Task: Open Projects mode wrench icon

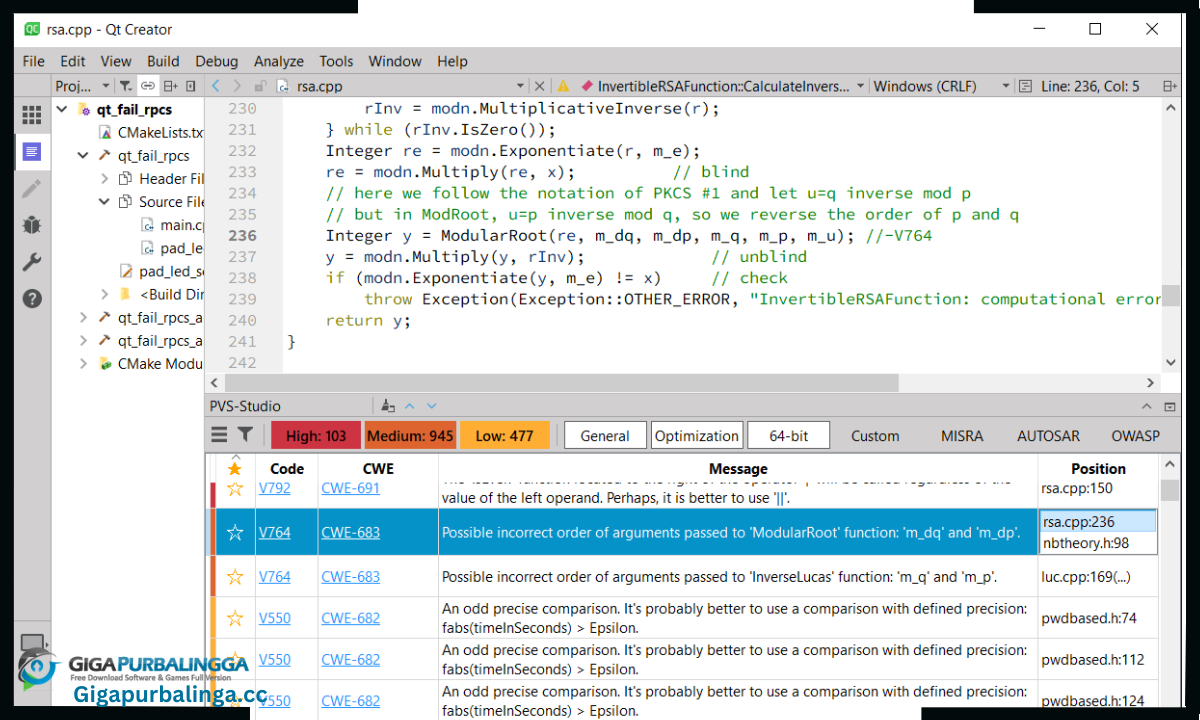Action: click(x=32, y=262)
